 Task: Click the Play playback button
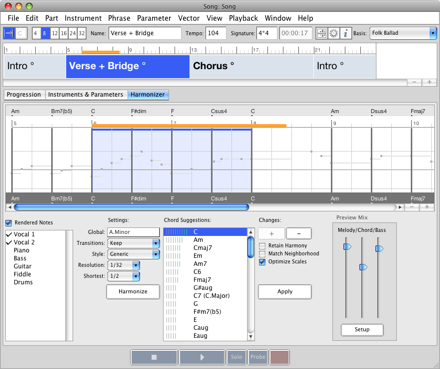202,357
